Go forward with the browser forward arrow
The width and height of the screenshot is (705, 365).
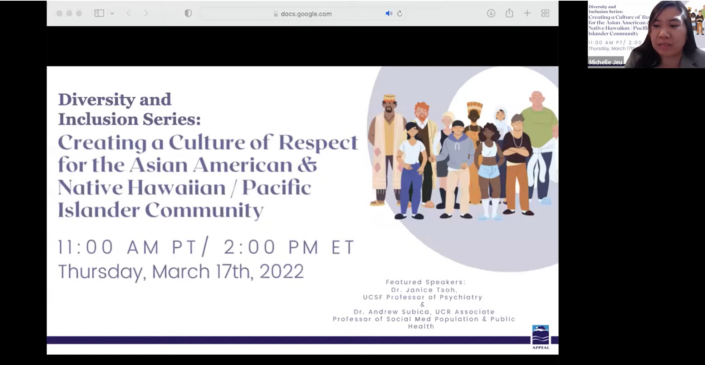pos(146,13)
